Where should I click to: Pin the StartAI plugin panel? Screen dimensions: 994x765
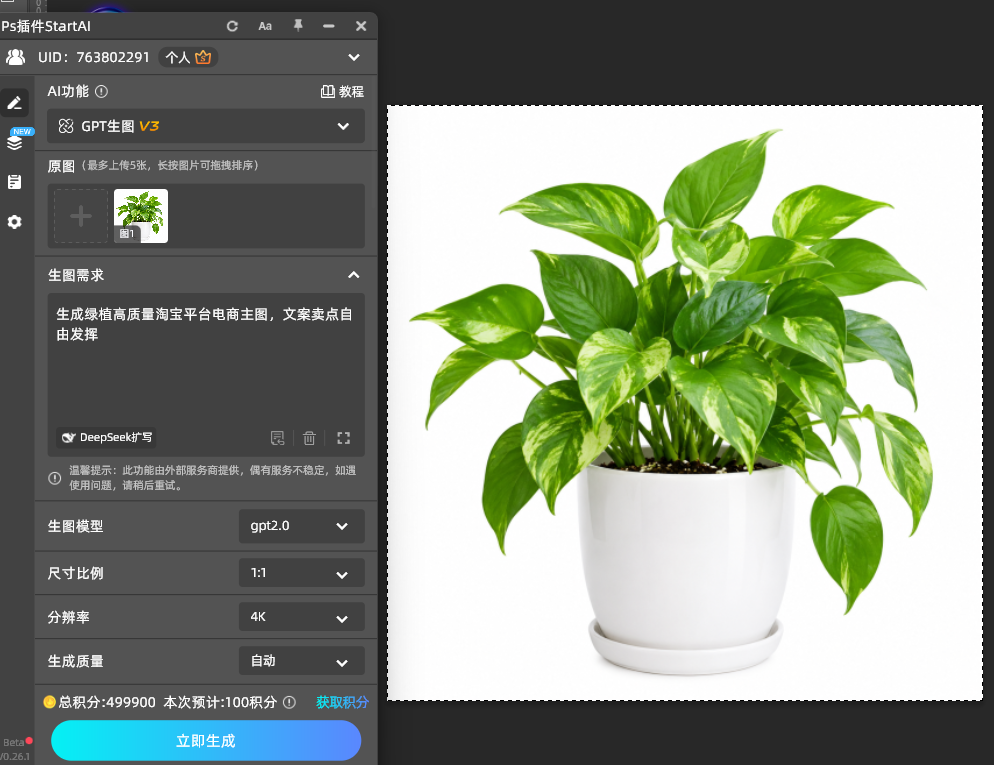297,25
